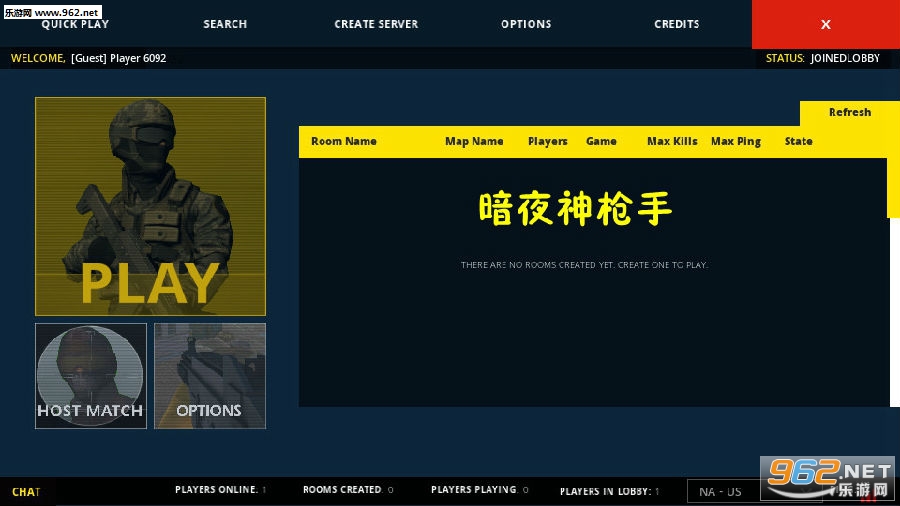Close the lobby with the red X
This screenshot has height=506, width=900.
pyautogui.click(x=825, y=24)
